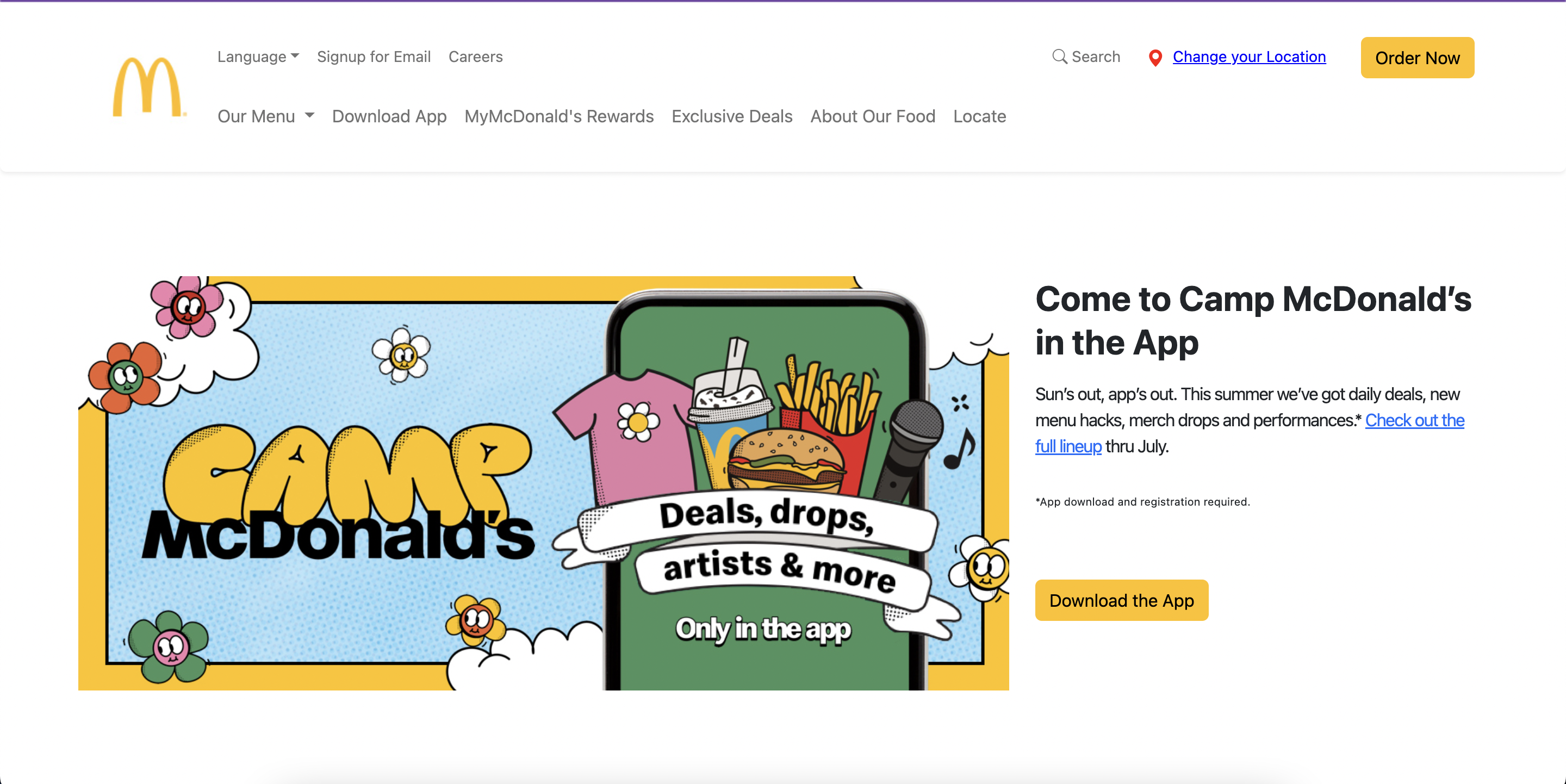Click the caret arrow beside Our Menu
The height and width of the screenshot is (784, 1566).
tap(309, 115)
